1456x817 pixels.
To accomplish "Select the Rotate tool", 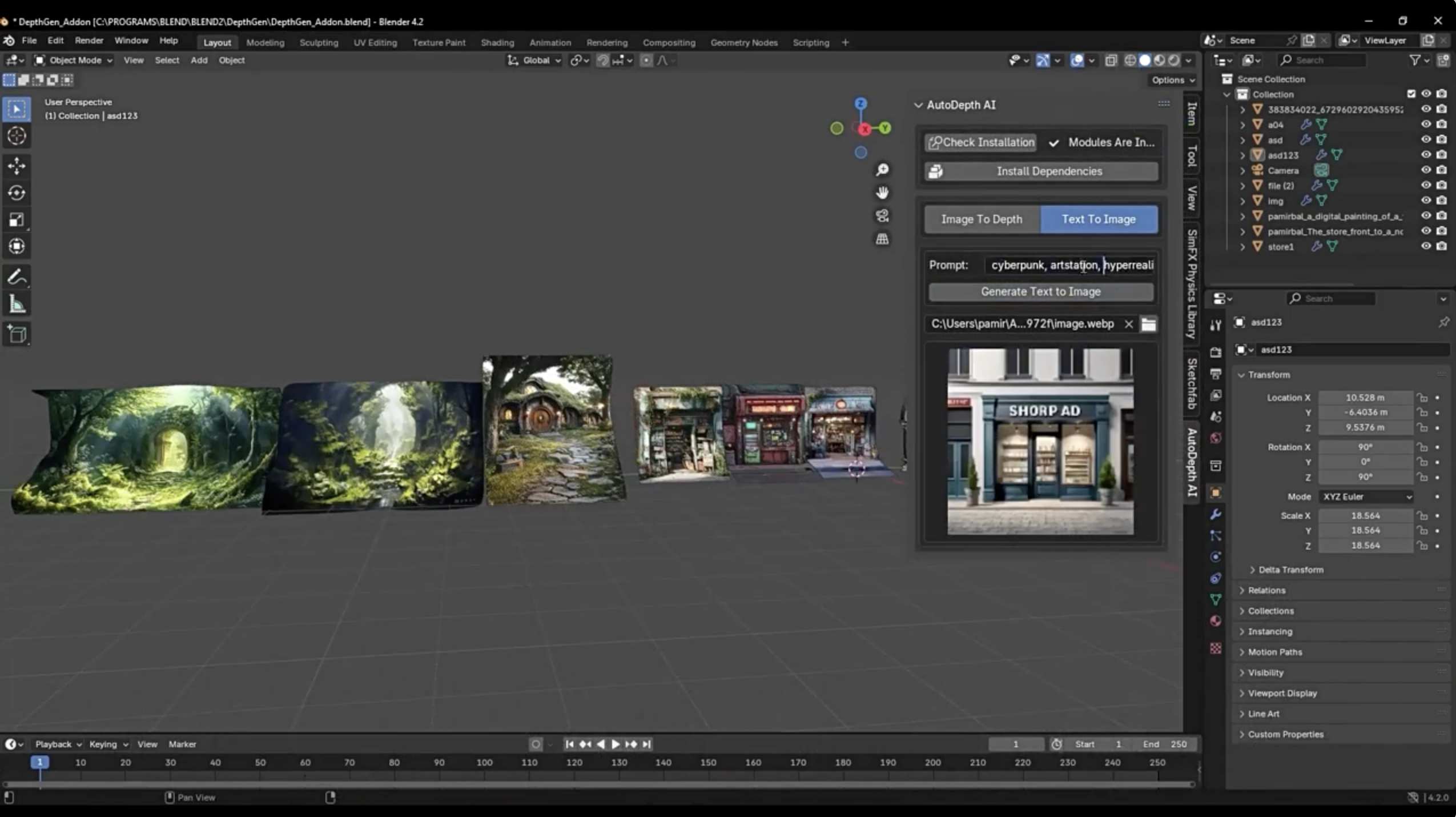I will [x=17, y=193].
